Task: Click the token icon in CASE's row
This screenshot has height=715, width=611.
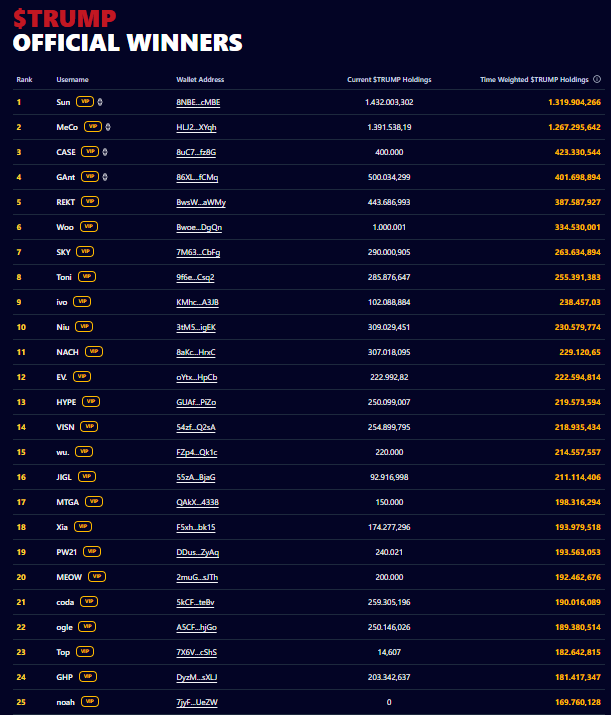Action: pyautogui.click(x=105, y=152)
